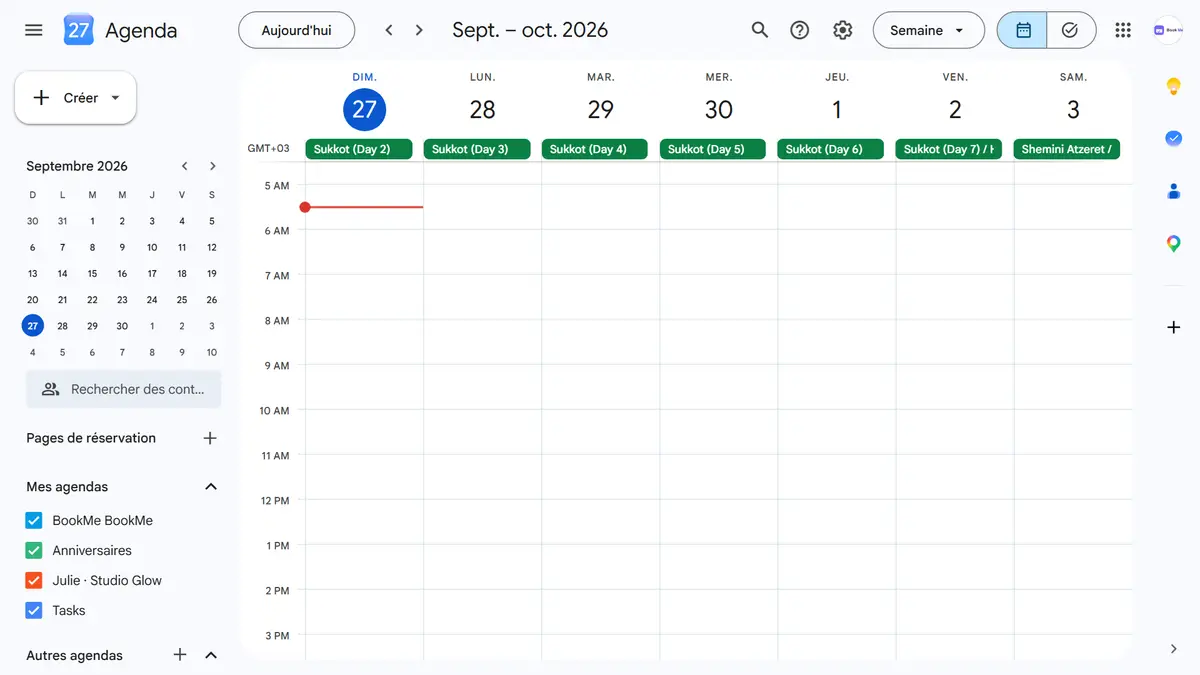Select day 15 in mini calendar
Screen dimensions: 1200x675
[92, 273]
